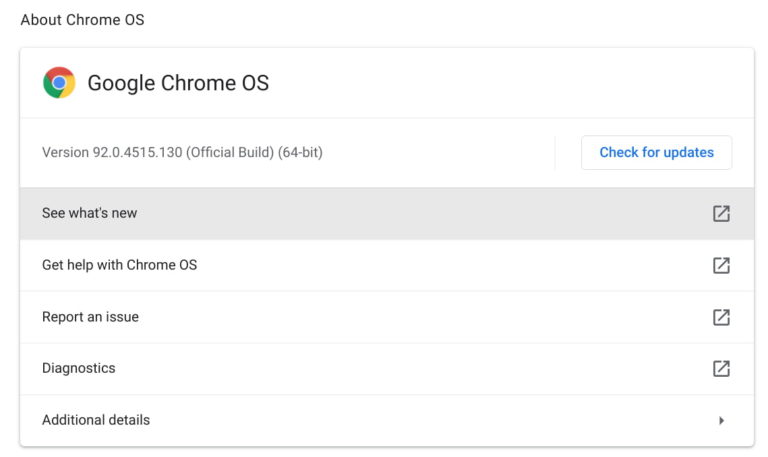Click the version number 92.0.4515.130
The height and width of the screenshot is (457, 768).
coord(138,152)
